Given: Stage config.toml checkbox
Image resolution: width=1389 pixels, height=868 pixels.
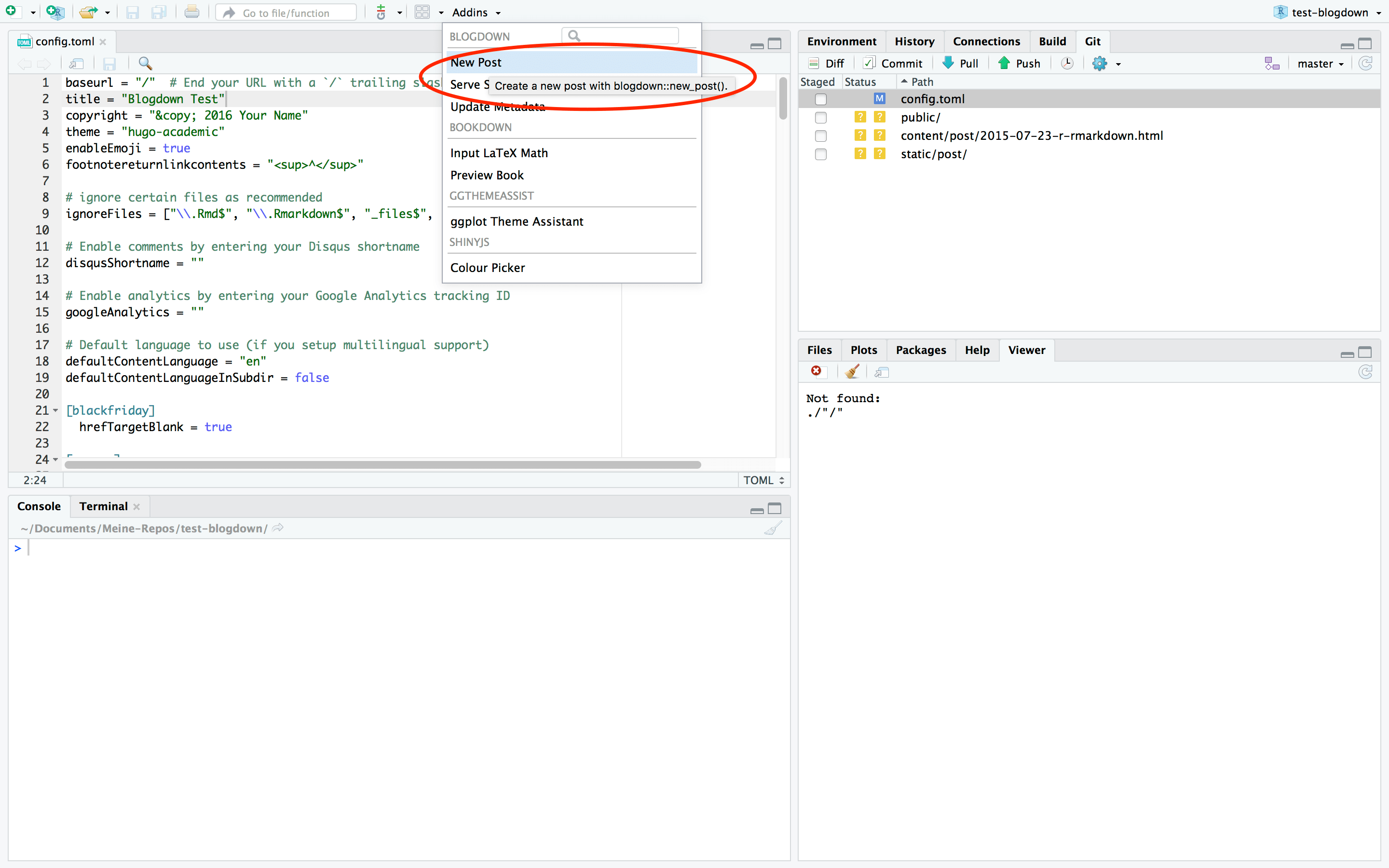Looking at the screenshot, I should point(821,99).
